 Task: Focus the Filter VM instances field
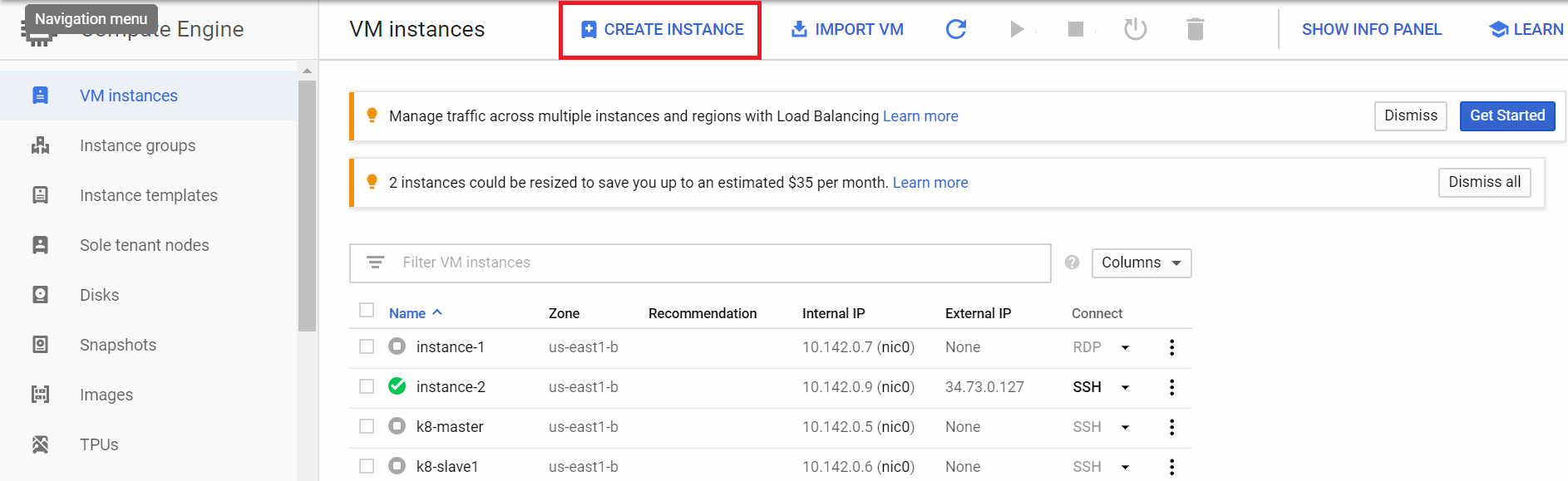(715, 263)
